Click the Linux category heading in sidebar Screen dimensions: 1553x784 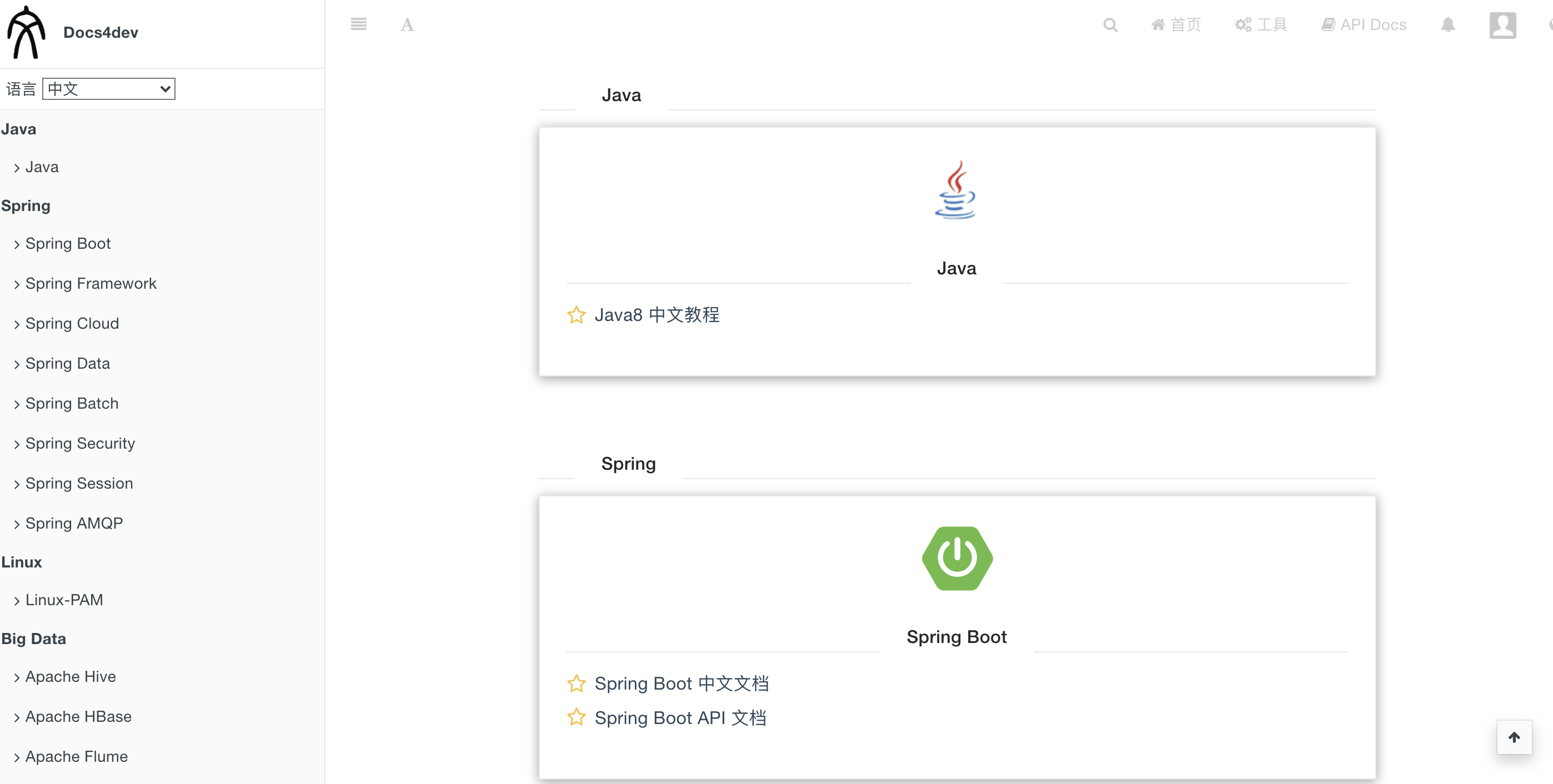[x=22, y=562]
